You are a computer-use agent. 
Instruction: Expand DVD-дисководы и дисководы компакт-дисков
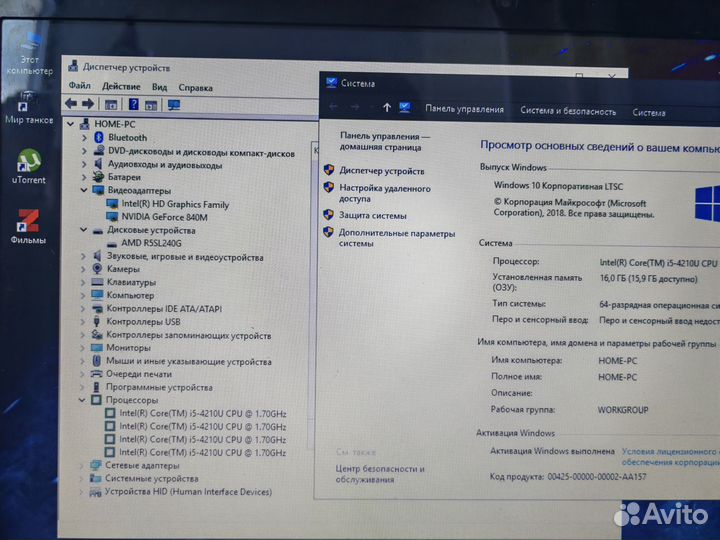[x=84, y=151]
